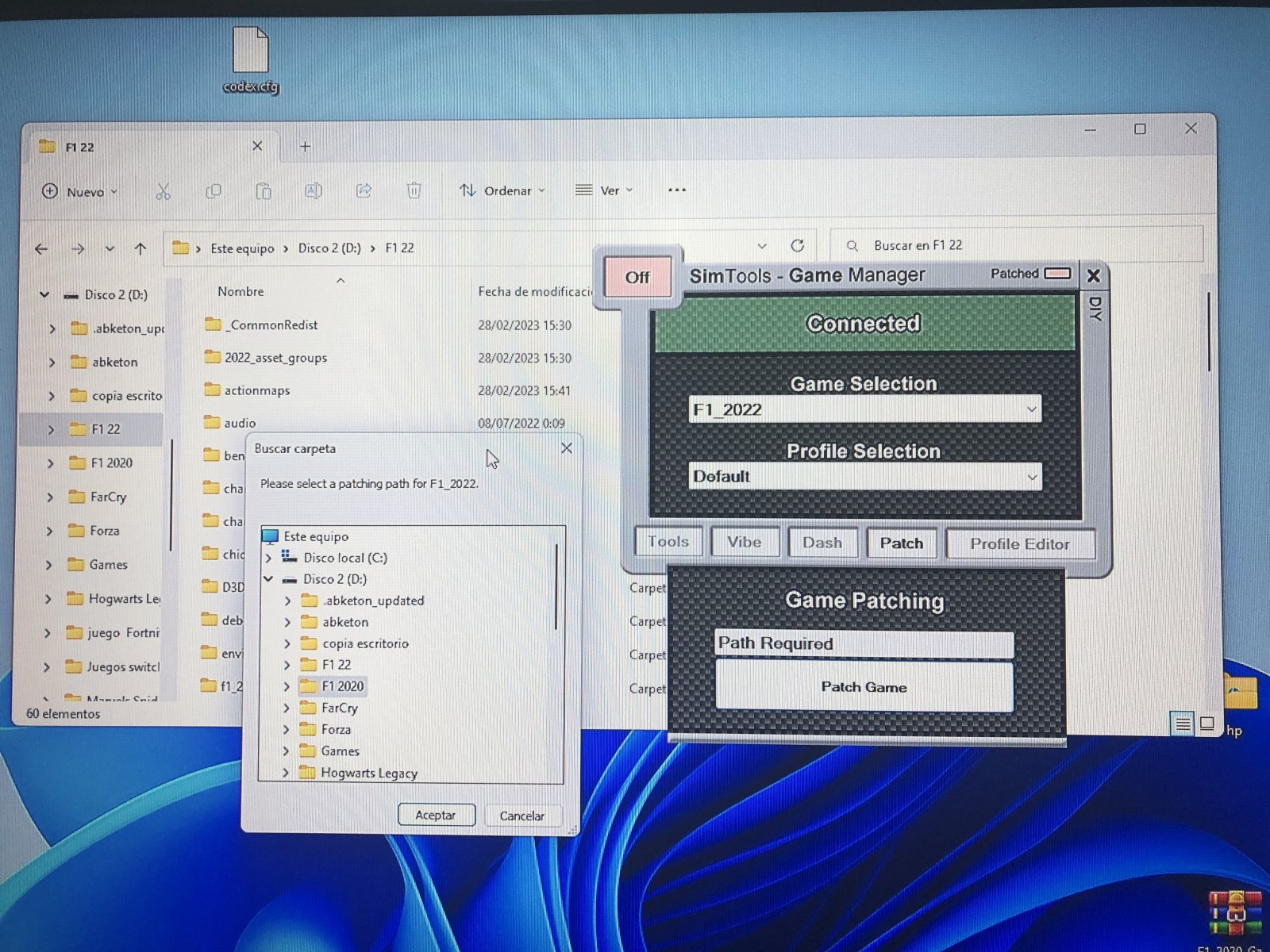Click the DIY side tab in SimTools
The height and width of the screenshot is (952, 1270).
1095,309
